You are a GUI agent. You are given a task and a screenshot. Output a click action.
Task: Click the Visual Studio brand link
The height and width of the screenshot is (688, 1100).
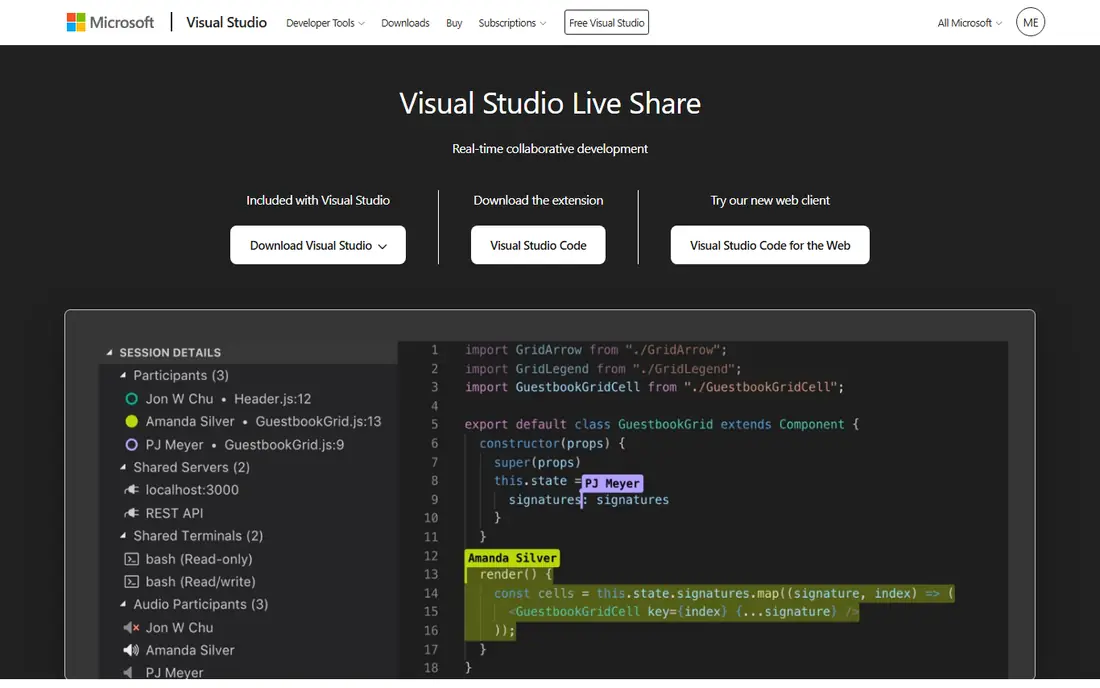226,22
